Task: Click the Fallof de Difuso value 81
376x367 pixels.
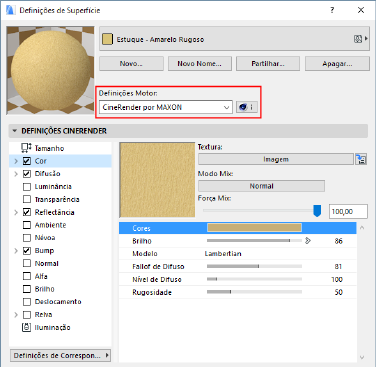Action: pyautogui.click(x=338, y=267)
